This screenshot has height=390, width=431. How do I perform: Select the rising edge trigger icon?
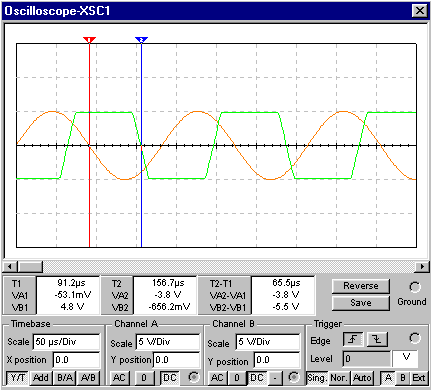coord(353,340)
